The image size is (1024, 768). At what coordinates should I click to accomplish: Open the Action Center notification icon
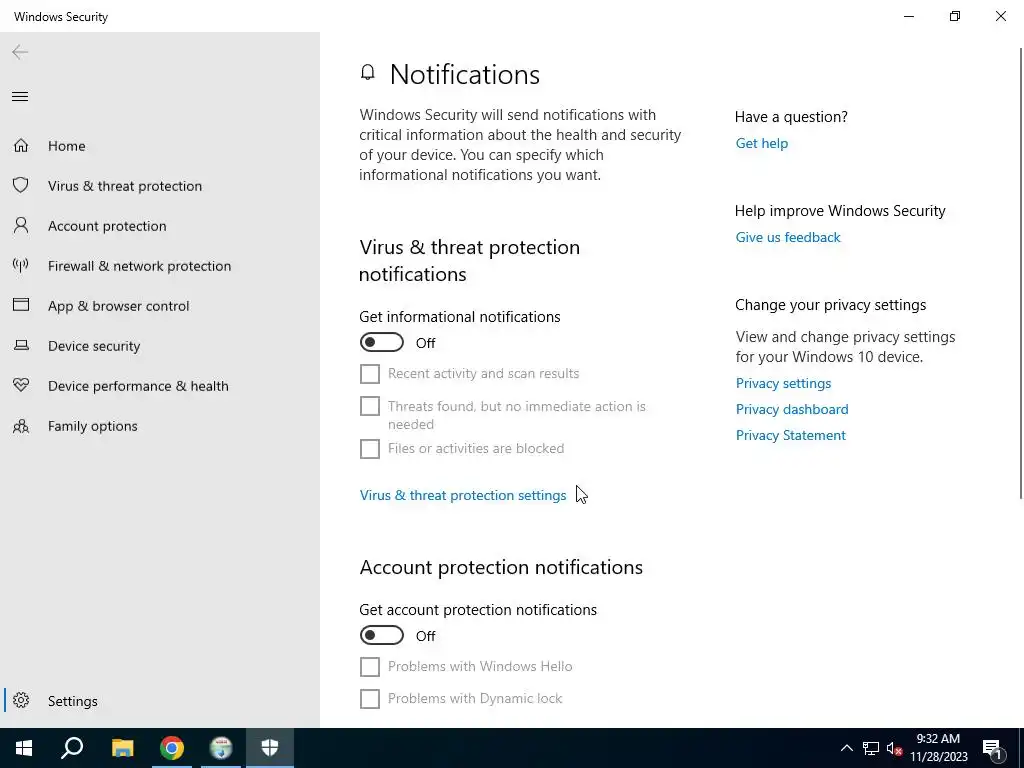pos(993,748)
